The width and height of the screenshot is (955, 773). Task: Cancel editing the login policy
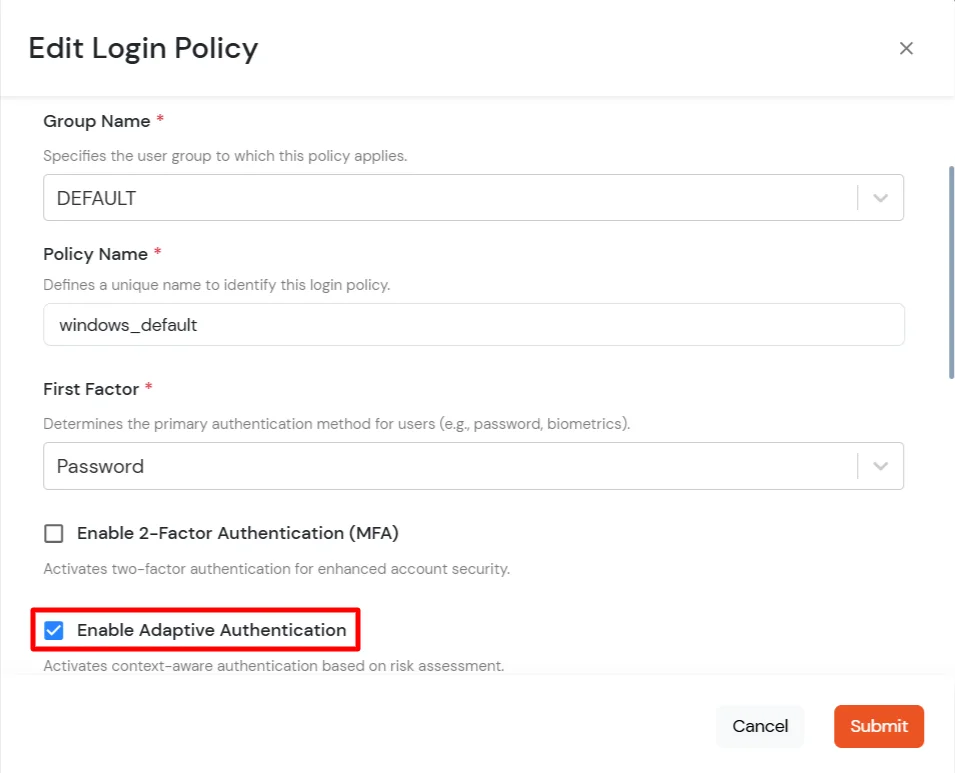760,726
